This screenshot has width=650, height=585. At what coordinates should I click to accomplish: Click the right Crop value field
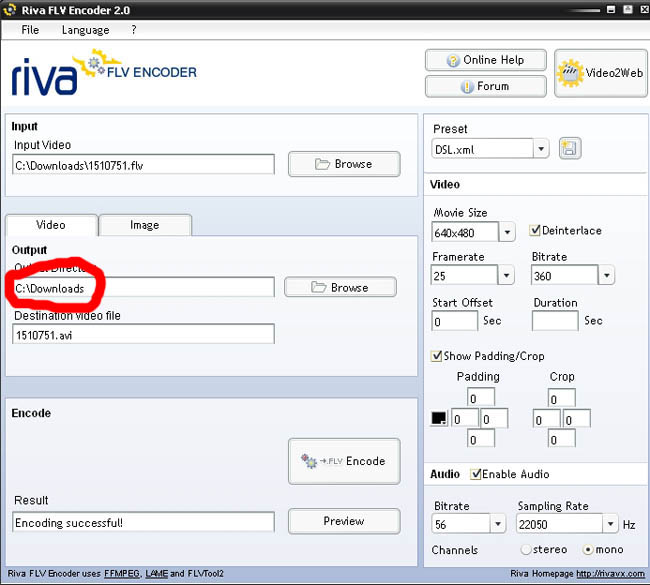click(x=577, y=419)
